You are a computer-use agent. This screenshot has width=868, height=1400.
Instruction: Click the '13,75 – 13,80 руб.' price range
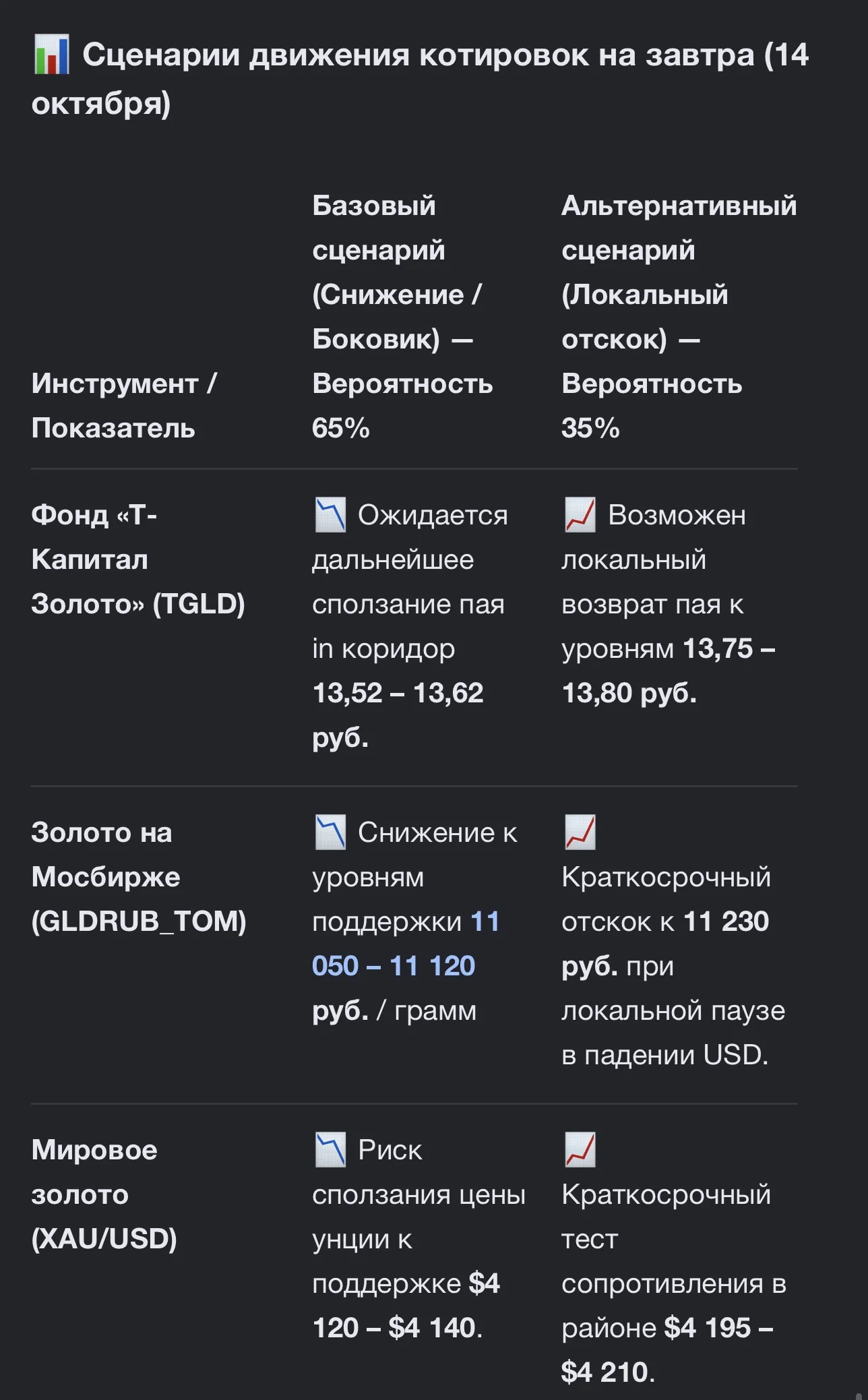pyautogui.click(x=669, y=671)
